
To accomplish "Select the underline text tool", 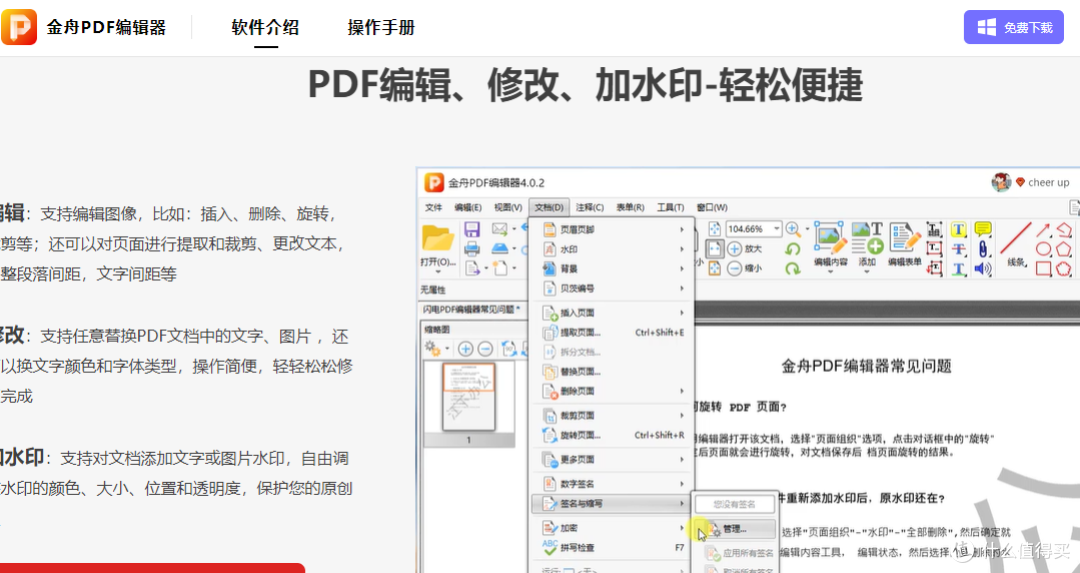I will [x=959, y=269].
